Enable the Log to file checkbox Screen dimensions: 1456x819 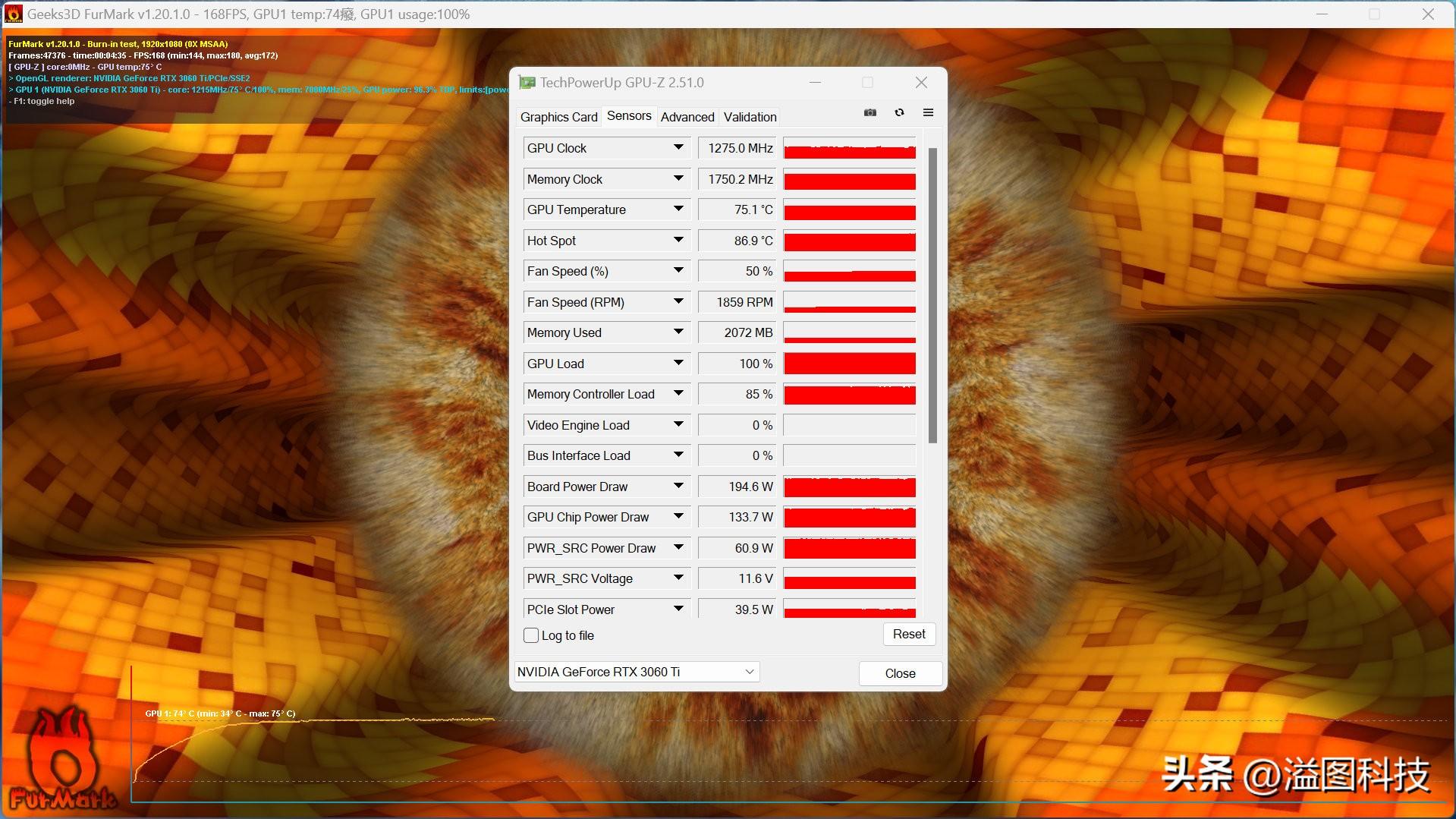pos(531,635)
